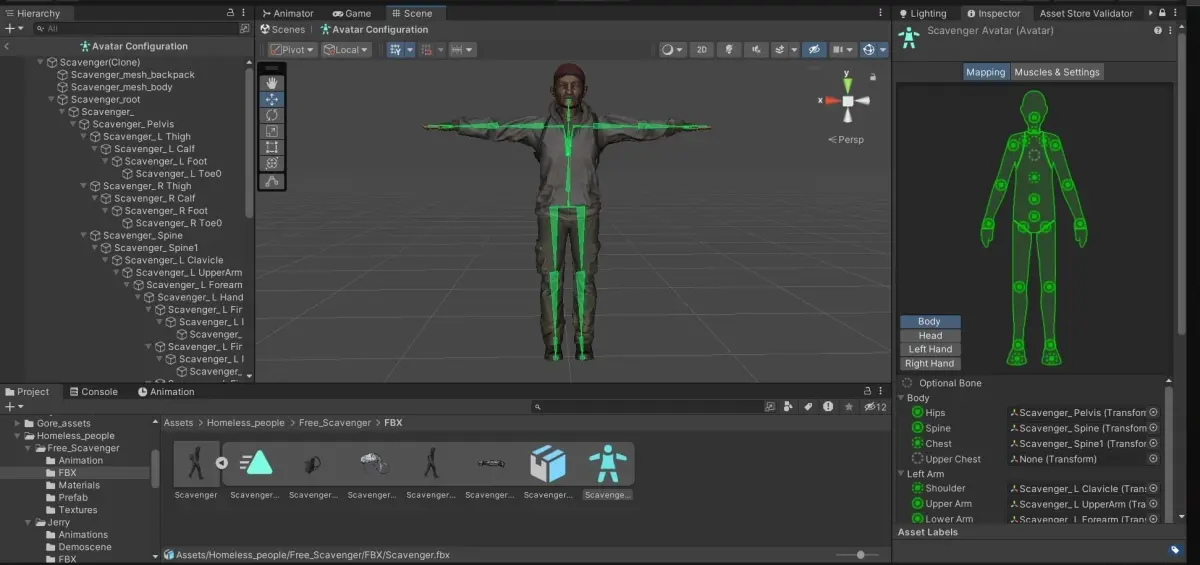Adjust the project thumbnail size slider
Viewport: 1200px width, 565px height.
[856, 554]
